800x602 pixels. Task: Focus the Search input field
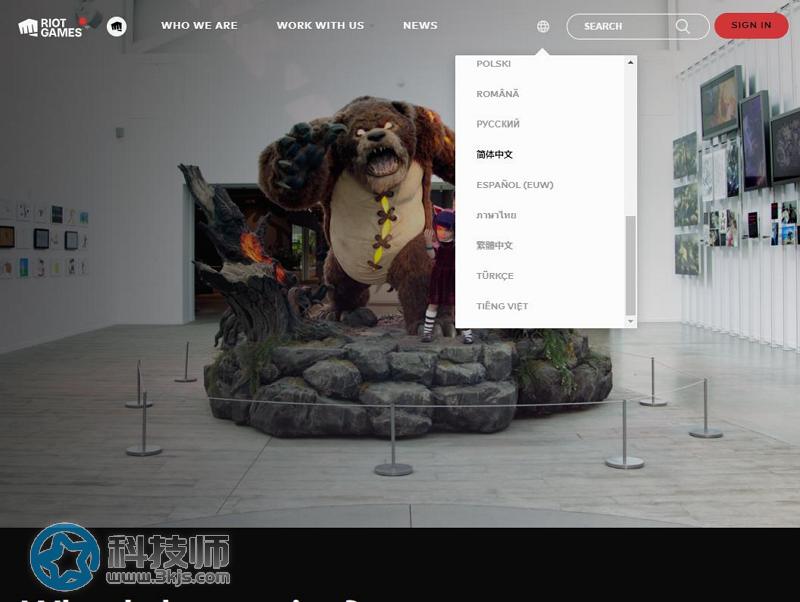(x=637, y=27)
